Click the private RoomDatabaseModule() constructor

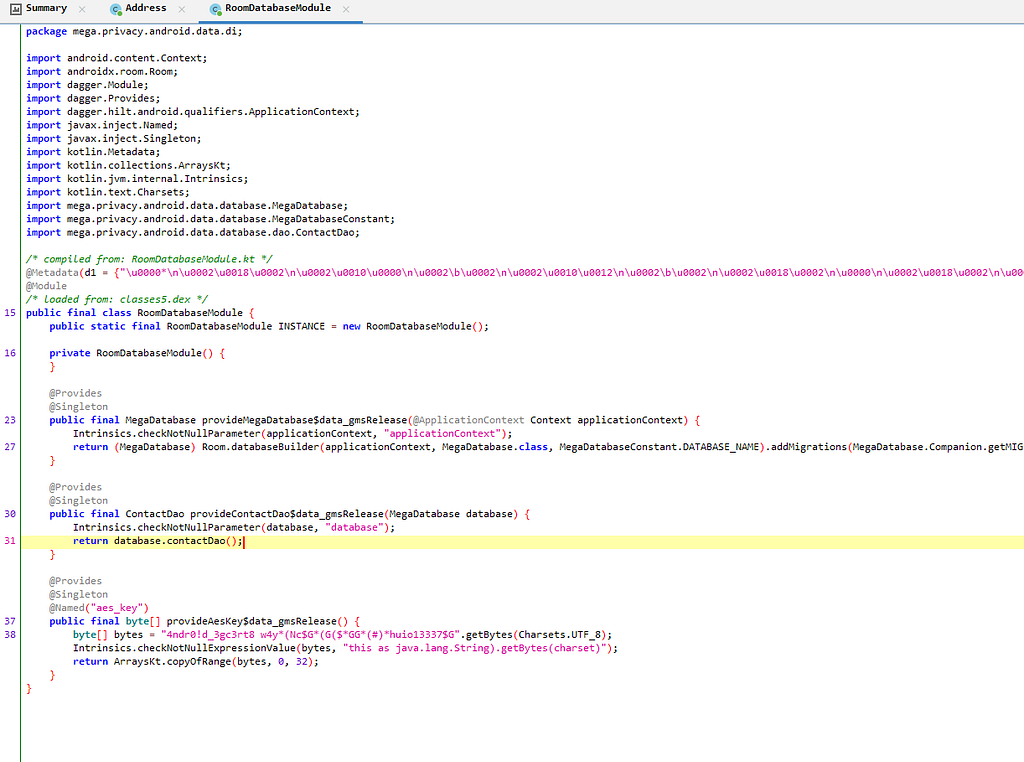tap(137, 353)
